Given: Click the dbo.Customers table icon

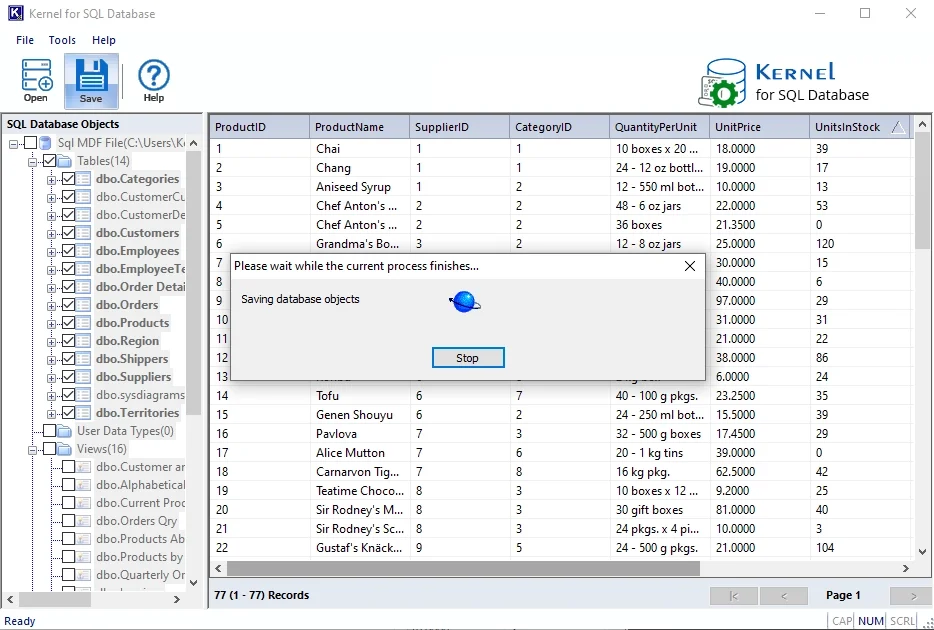Looking at the screenshot, I should (84, 233).
